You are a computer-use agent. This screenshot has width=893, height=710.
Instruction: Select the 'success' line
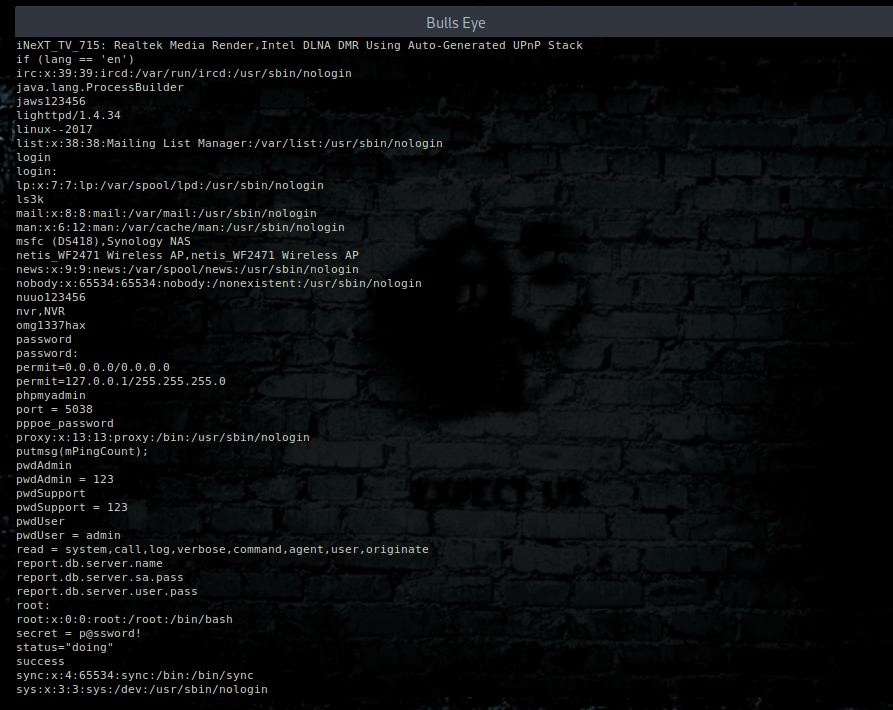40,662
